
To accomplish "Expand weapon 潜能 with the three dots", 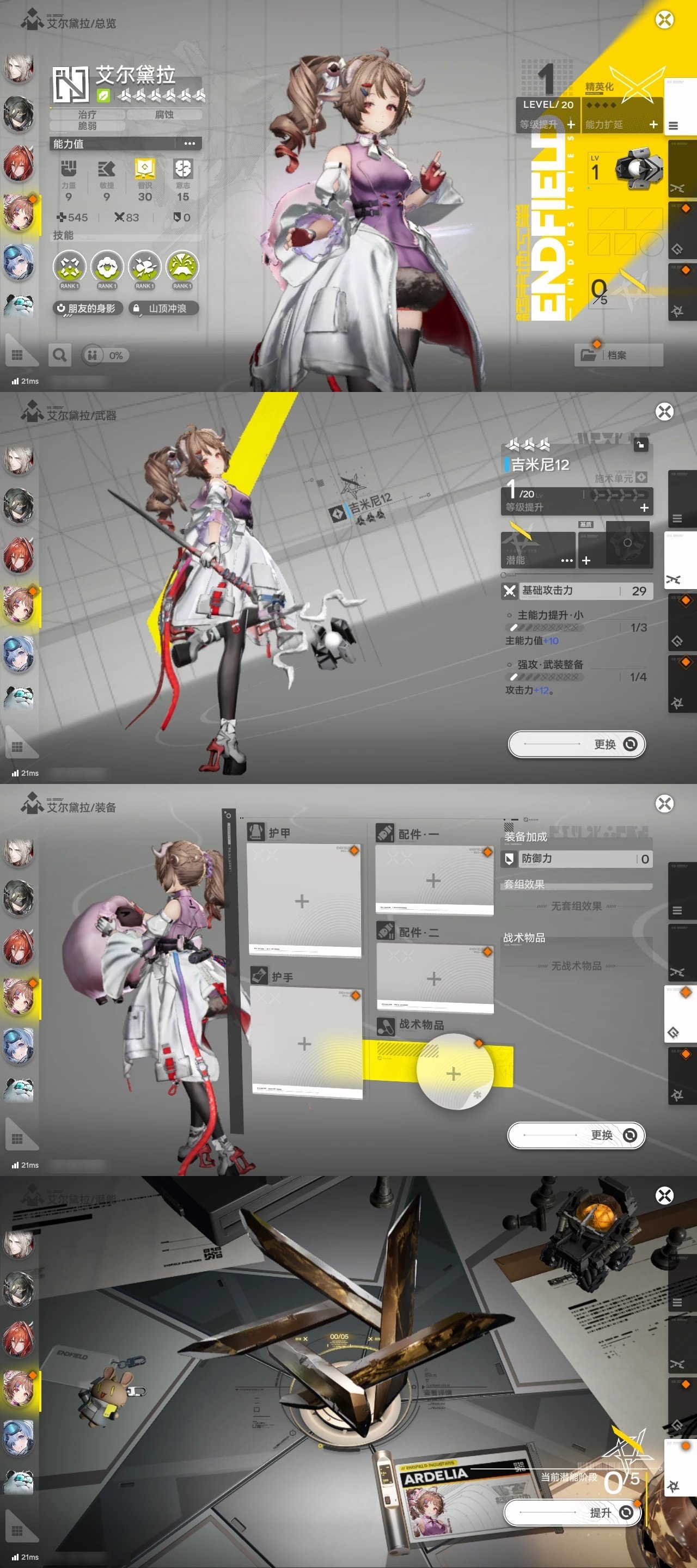I will (567, 560).
